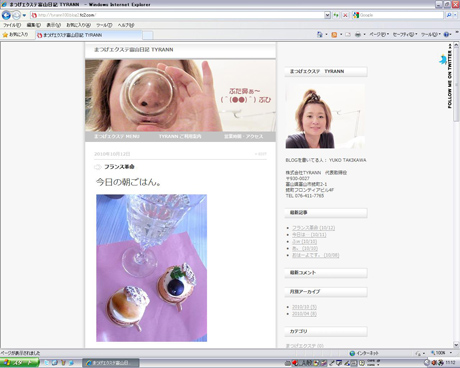Viewport: 460px width, 368px height.
Task: Open a new blank tab
Action: (x=147, y=35)
